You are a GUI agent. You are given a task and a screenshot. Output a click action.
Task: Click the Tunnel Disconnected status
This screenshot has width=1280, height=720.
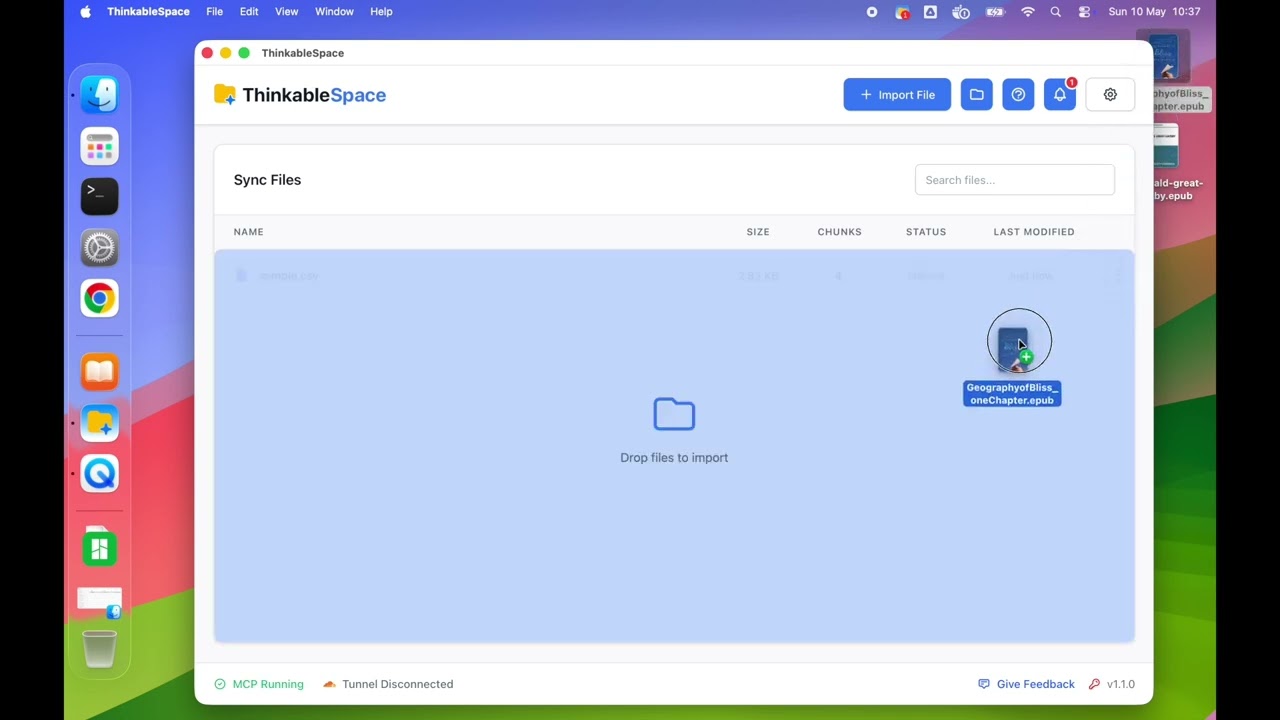point(388,684)
